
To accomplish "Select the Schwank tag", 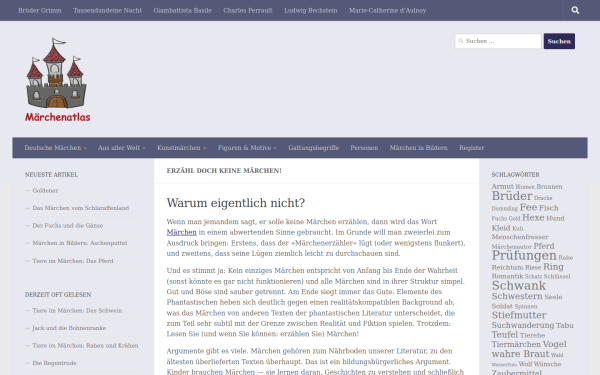I will tap(519, 285).
